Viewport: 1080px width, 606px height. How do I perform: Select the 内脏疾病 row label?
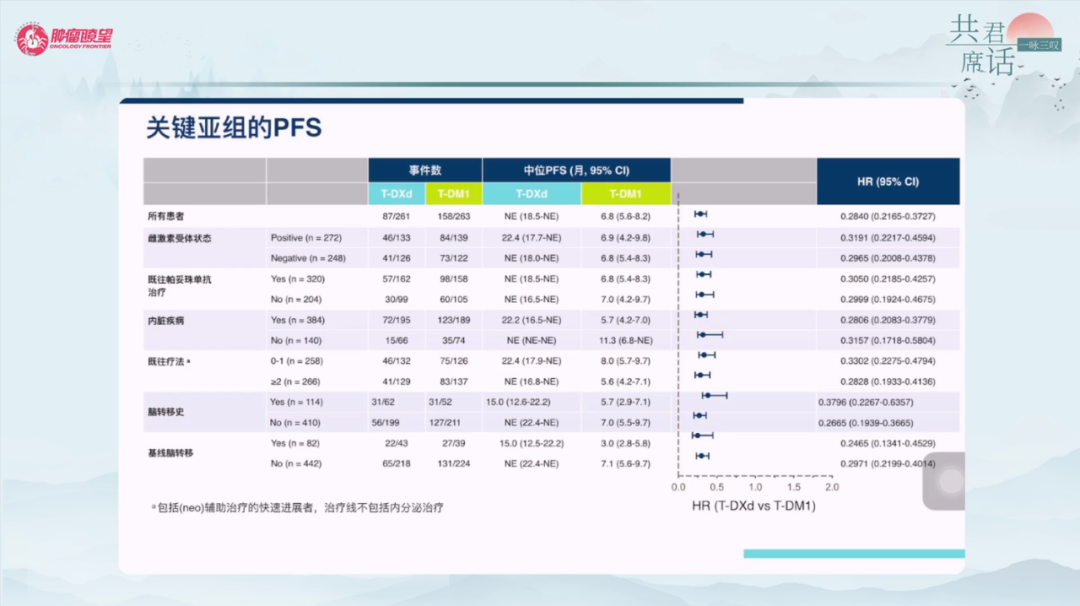(166, 321)
